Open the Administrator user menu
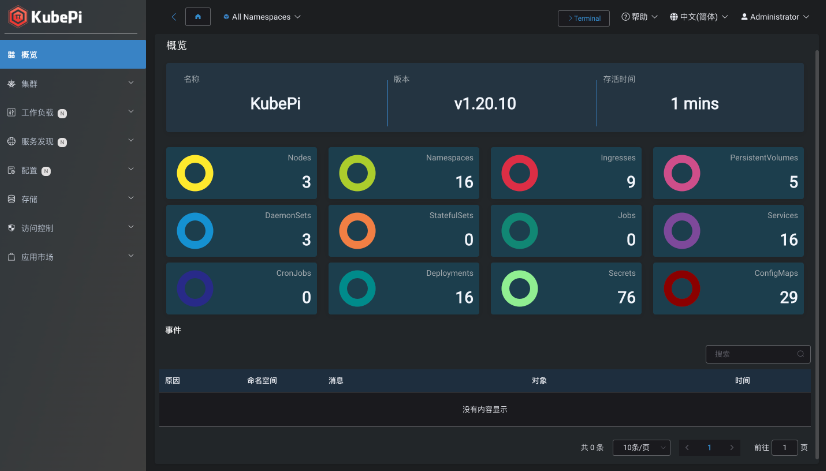 click(775, 17)
